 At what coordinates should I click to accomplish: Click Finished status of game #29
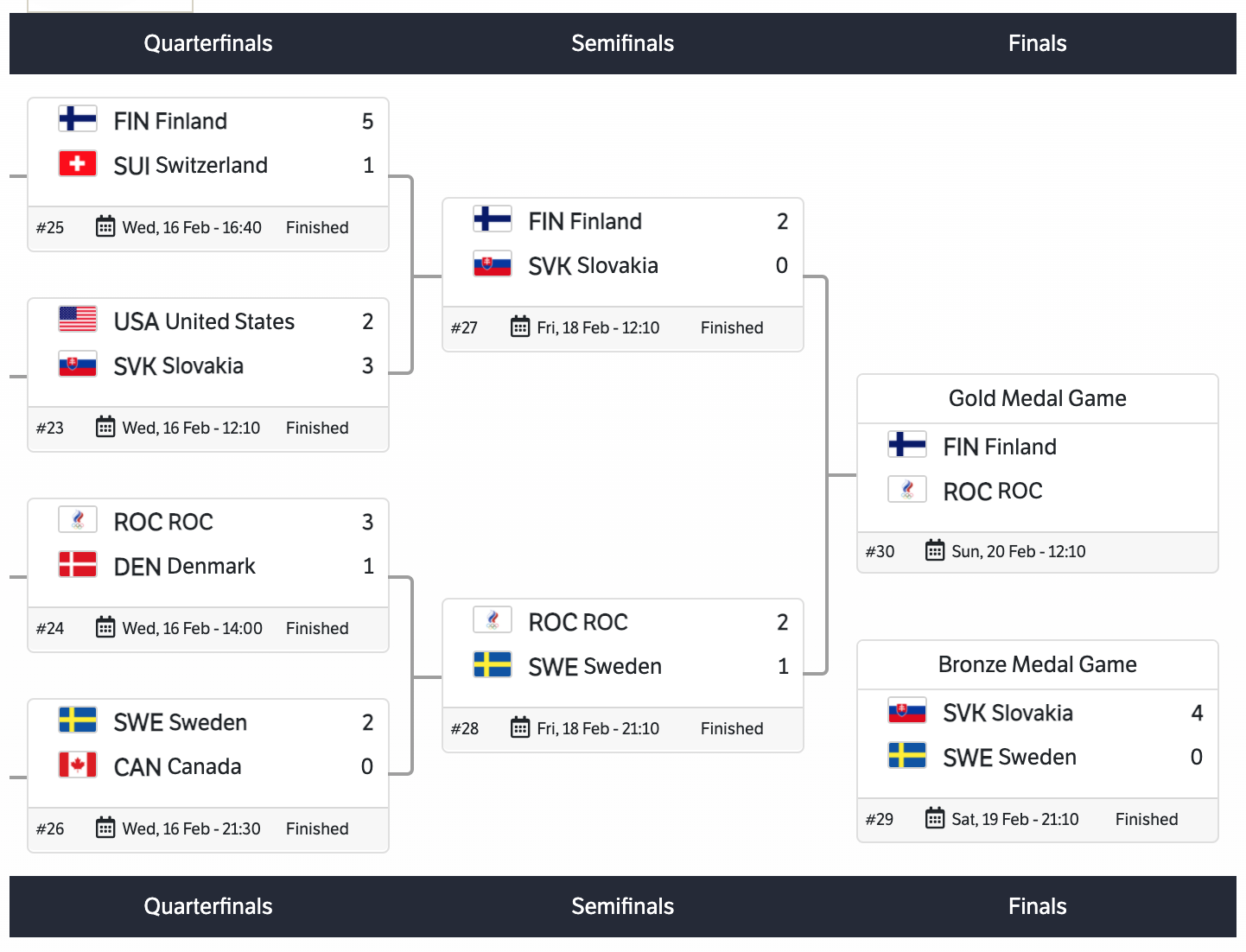coord(1147,819)
